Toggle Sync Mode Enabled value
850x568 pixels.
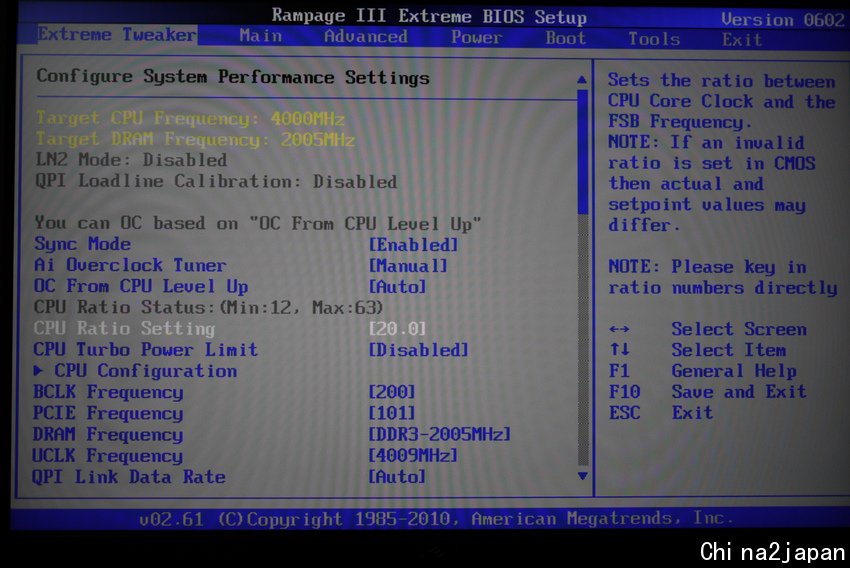coord(414,244)
